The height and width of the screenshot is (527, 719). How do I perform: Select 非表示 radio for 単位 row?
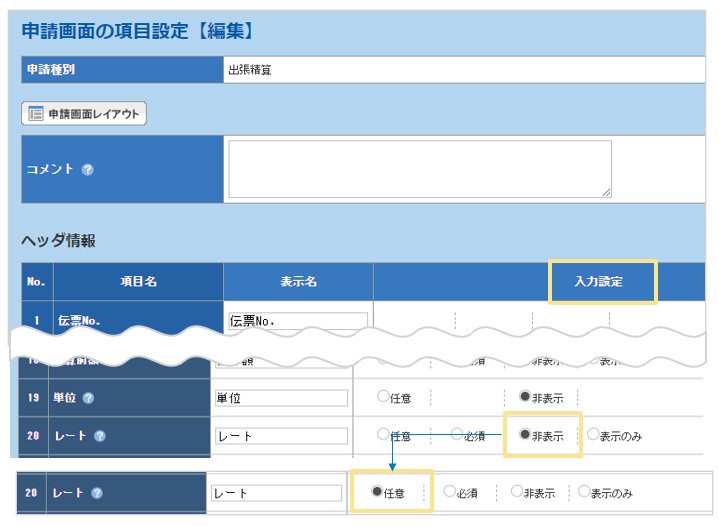pos(525,396)
